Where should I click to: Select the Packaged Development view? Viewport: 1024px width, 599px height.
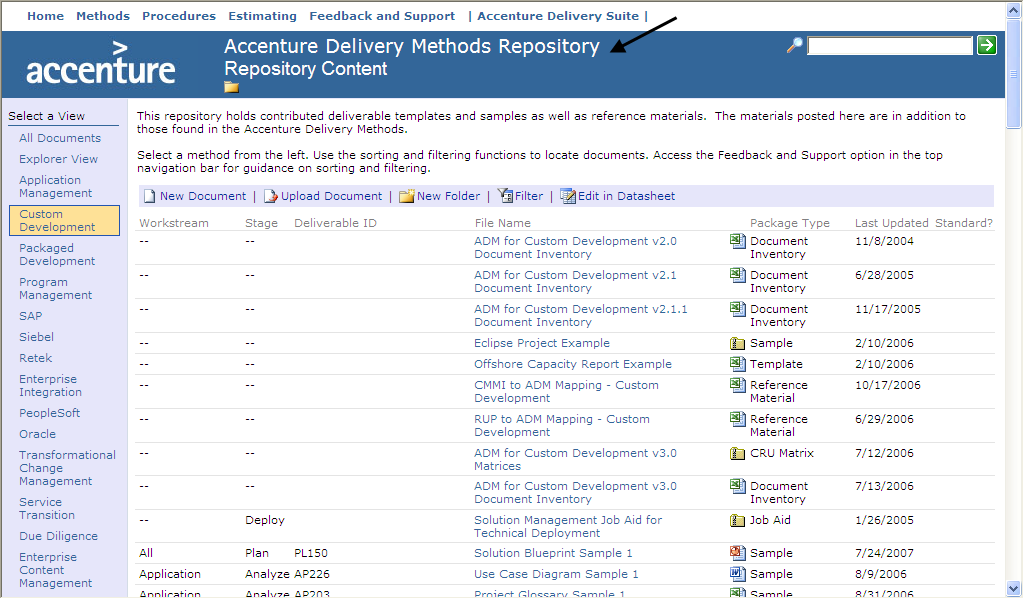(x=57, y=254)
